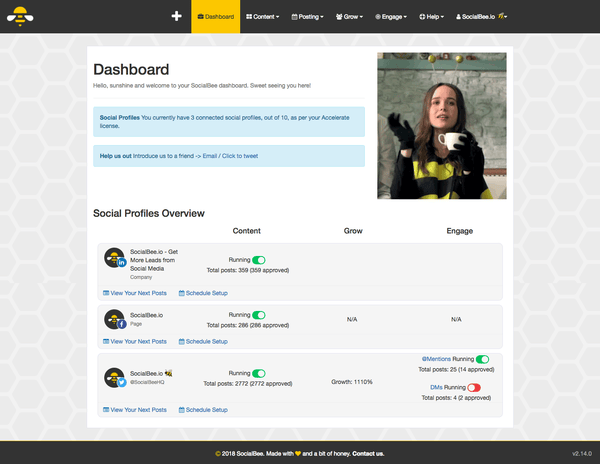The image size is (600, 464).
Task: Click the SocialBee bee logo
Action: pyautogui.click(x=20, y=16)
